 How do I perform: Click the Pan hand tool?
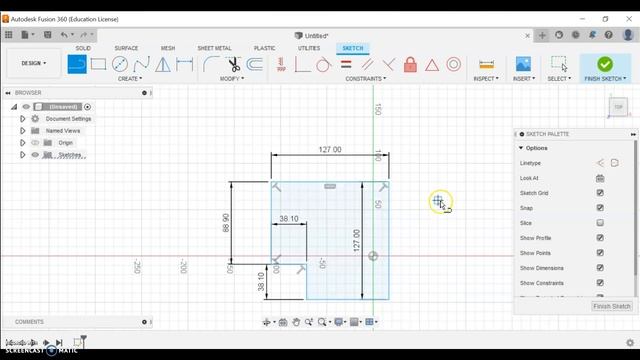(x=296, y=322)
